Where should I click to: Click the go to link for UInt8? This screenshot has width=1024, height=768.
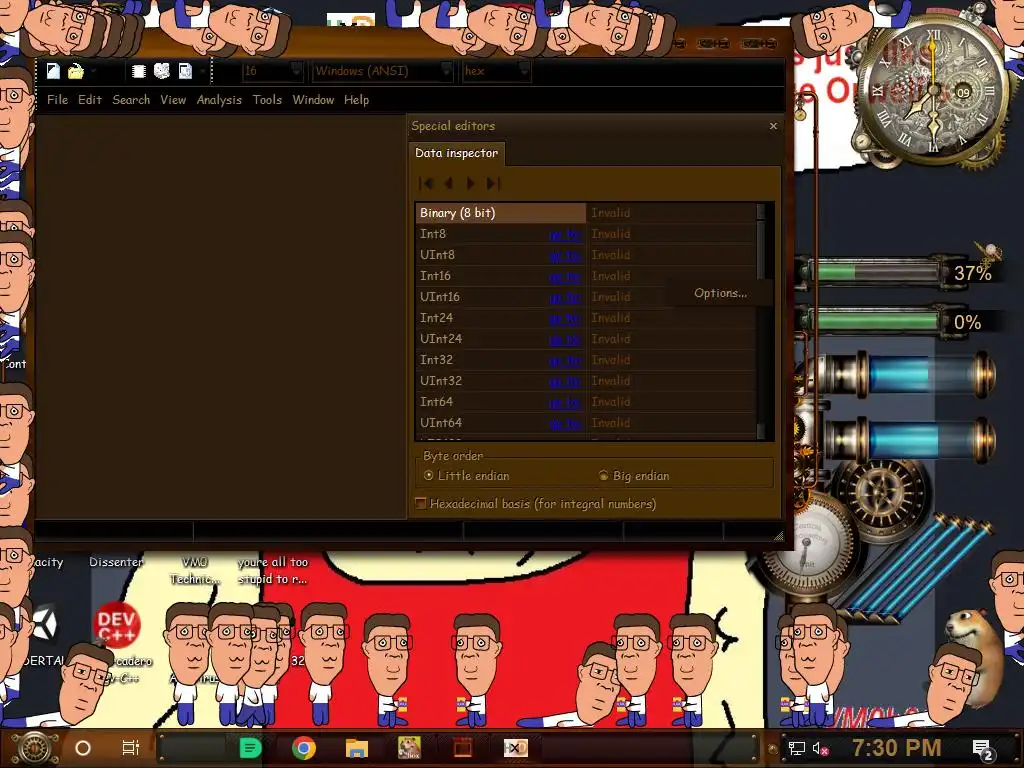click(x=565, y=255)
